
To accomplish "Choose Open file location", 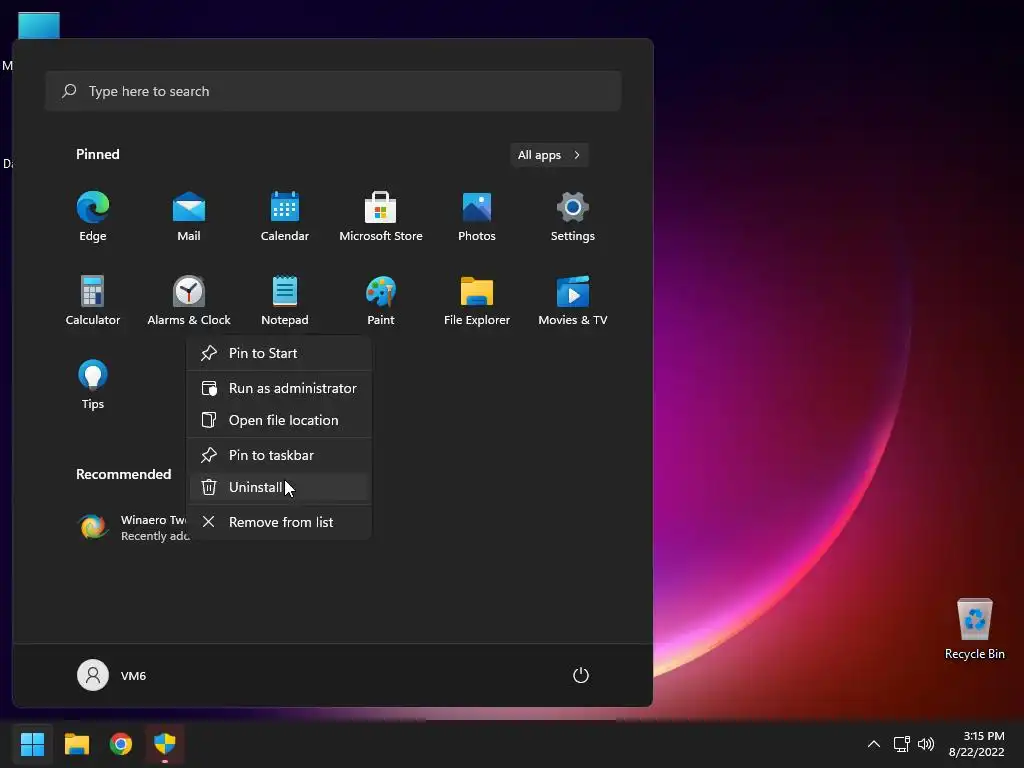I will click(x=280, y=420).
